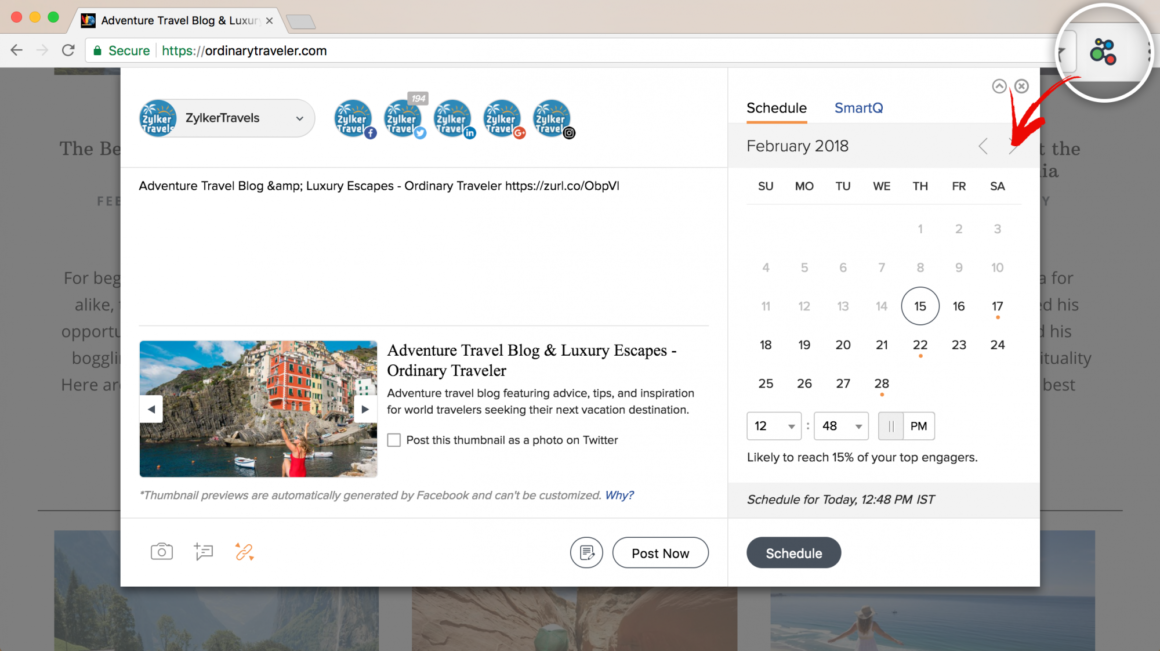Select the Twitter ZylkerTravels channel
The height and width of the screenshot is (651, 1160).
pos(403,118)
